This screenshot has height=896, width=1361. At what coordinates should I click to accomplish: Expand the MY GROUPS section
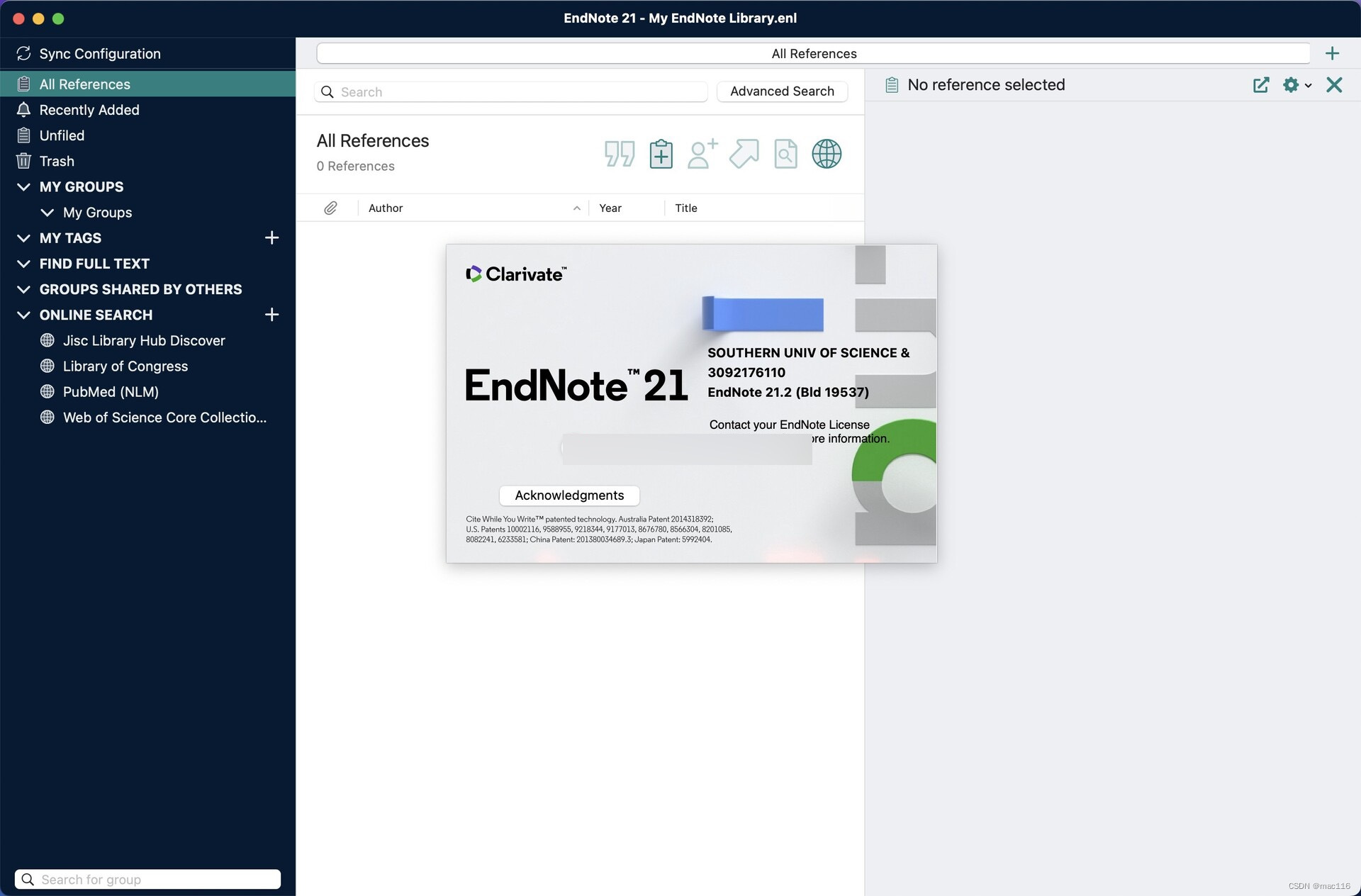click(x=22, y=187)
